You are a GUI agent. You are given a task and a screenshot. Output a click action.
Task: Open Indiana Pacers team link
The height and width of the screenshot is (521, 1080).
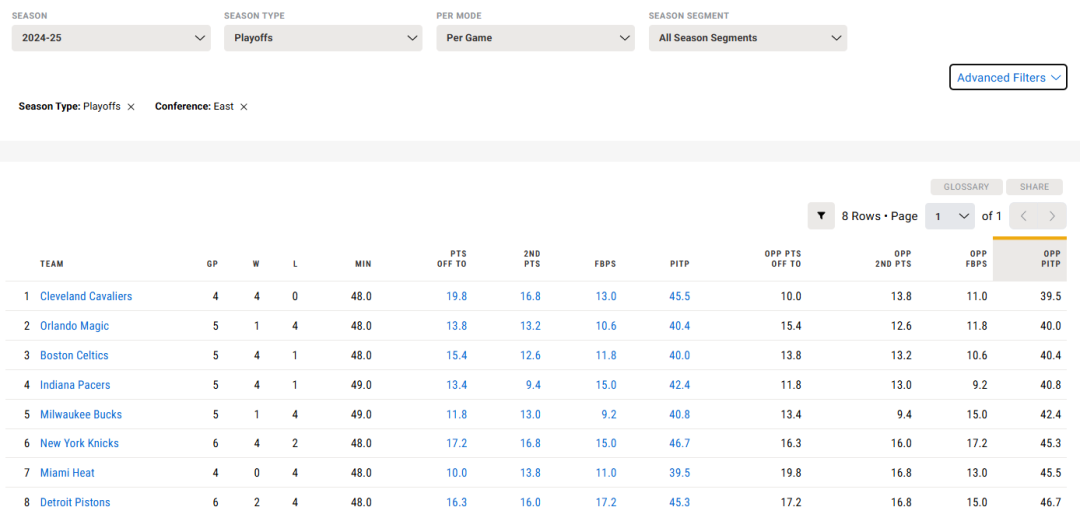point(75,385)
